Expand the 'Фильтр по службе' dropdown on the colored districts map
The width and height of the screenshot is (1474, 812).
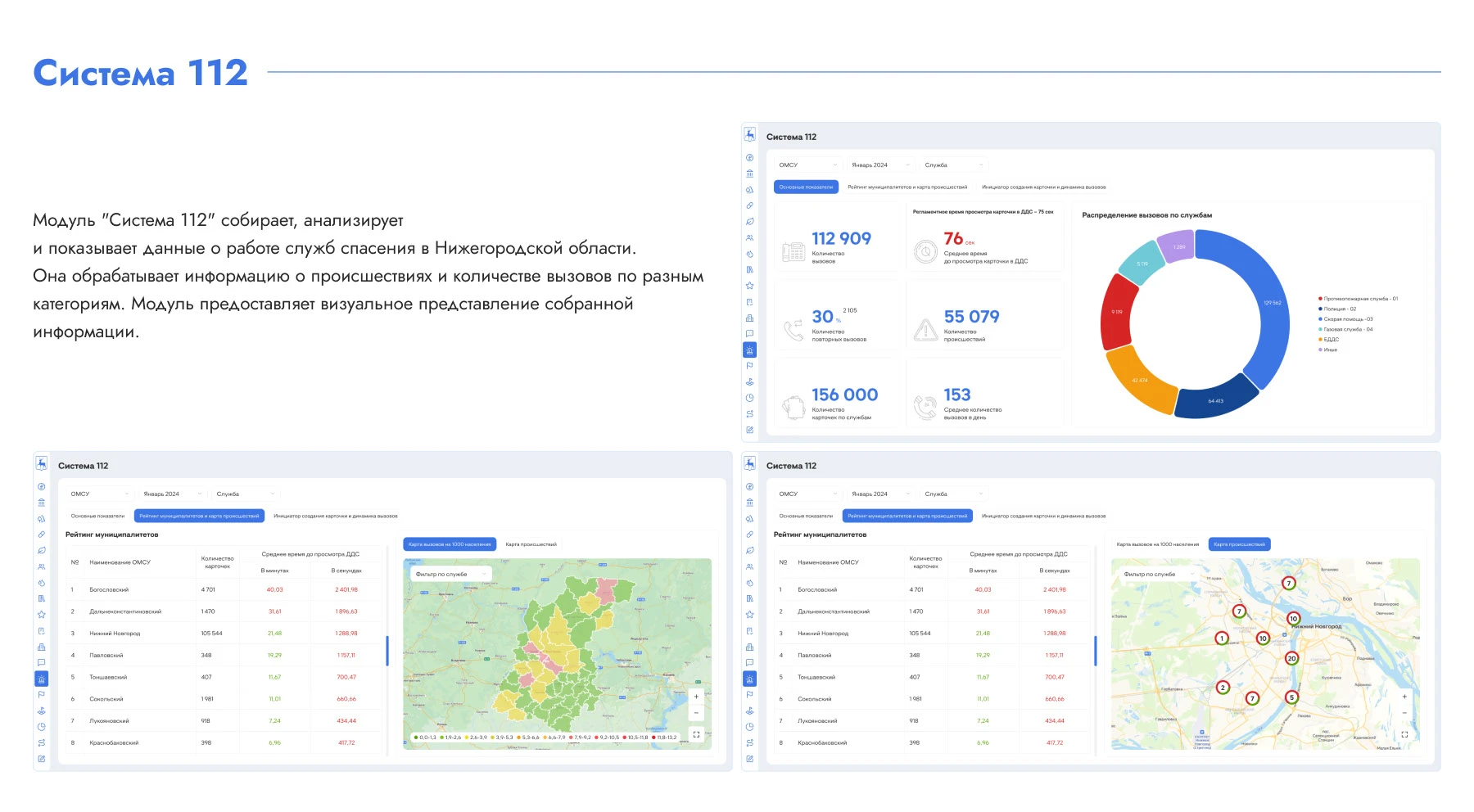(450, 575)
